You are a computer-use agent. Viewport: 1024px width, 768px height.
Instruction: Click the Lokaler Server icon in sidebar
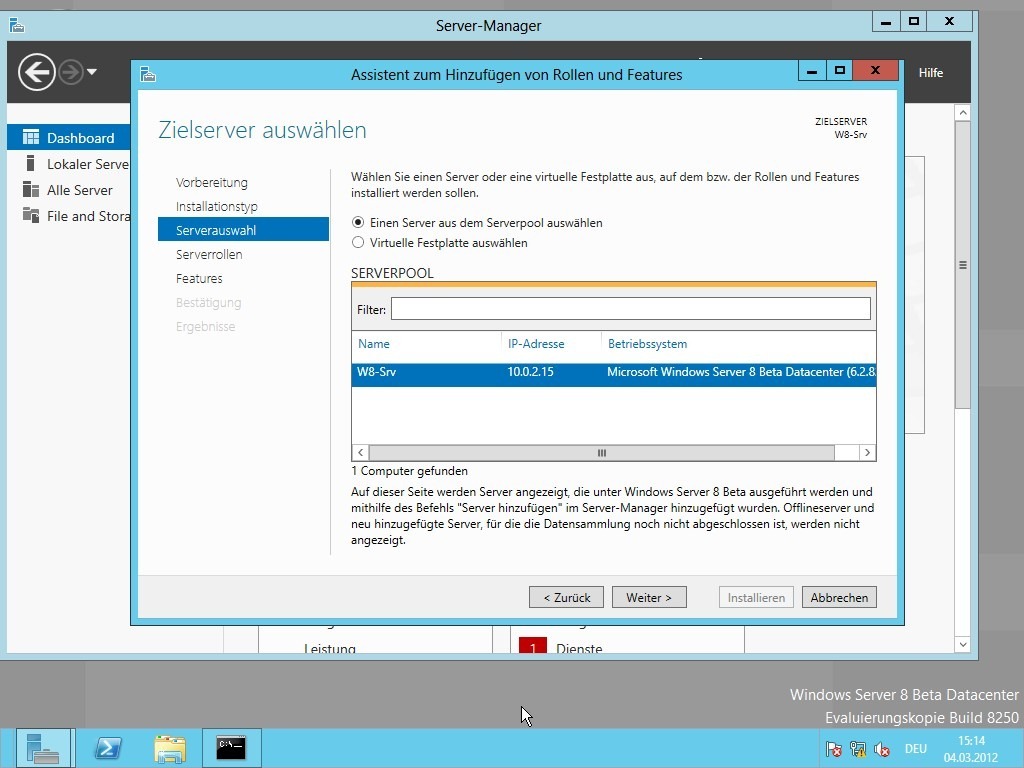click(x=30, y=163)
